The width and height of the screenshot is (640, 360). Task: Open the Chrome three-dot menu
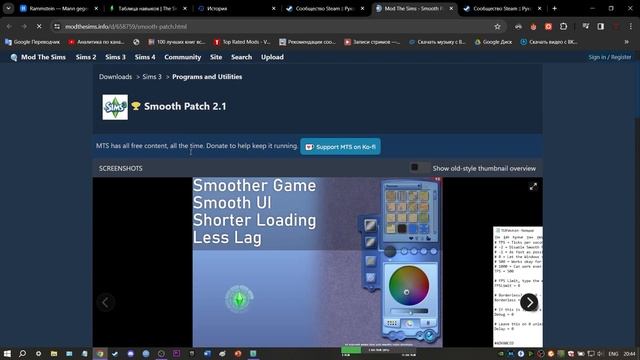[x=631, y=27]
